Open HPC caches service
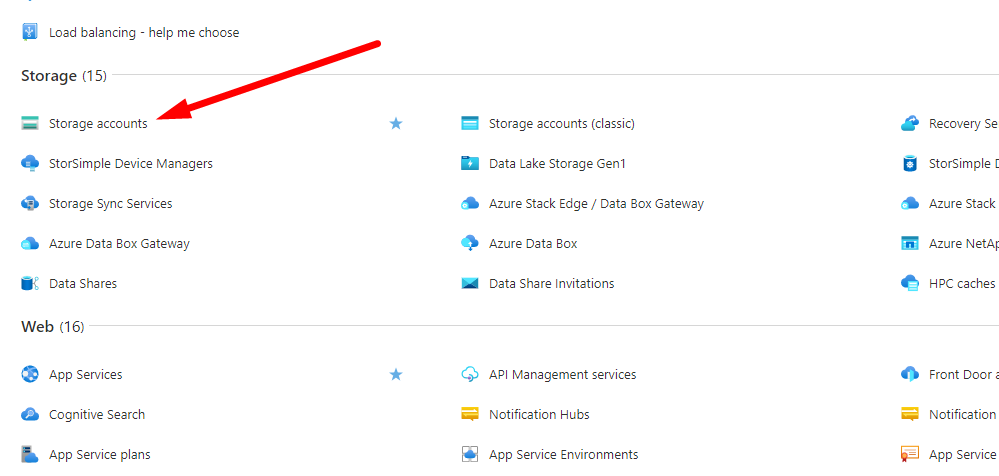The image size is (999, 476). 961,284
